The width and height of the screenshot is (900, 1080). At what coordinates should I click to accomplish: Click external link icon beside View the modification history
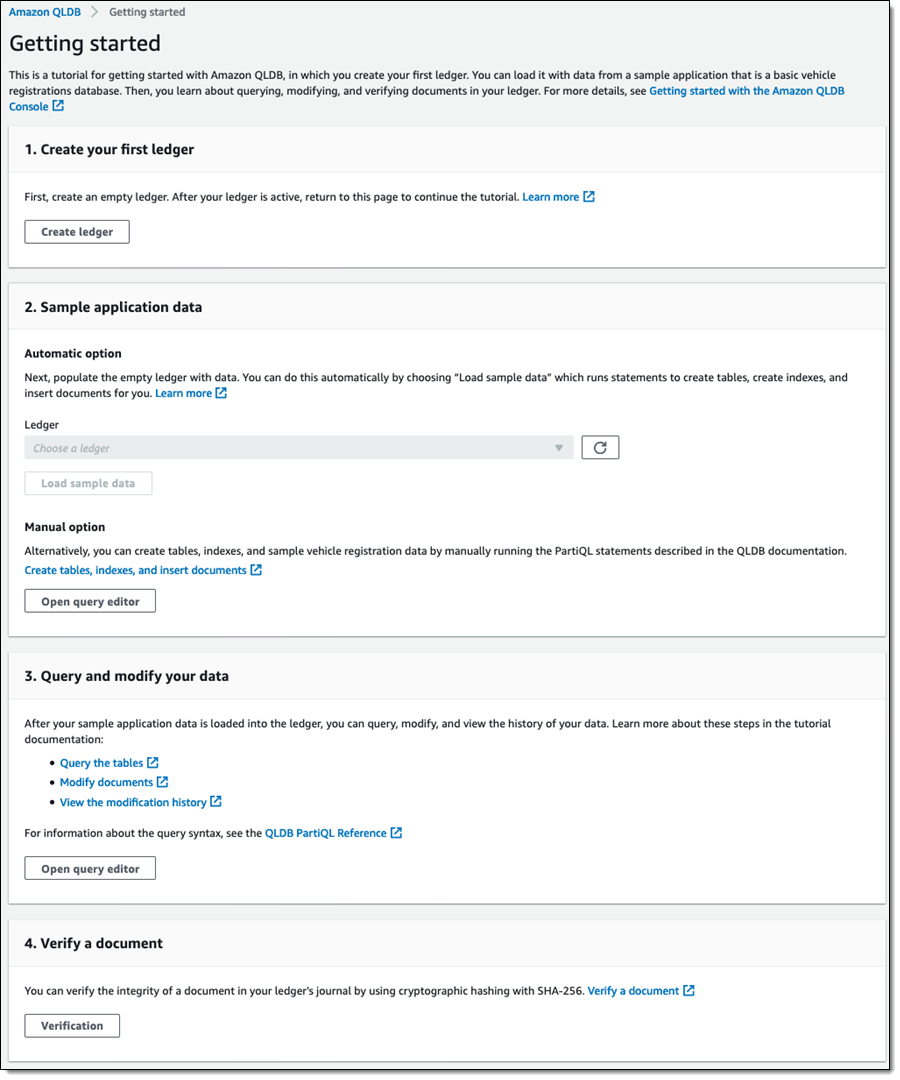(x=216, y=802)
